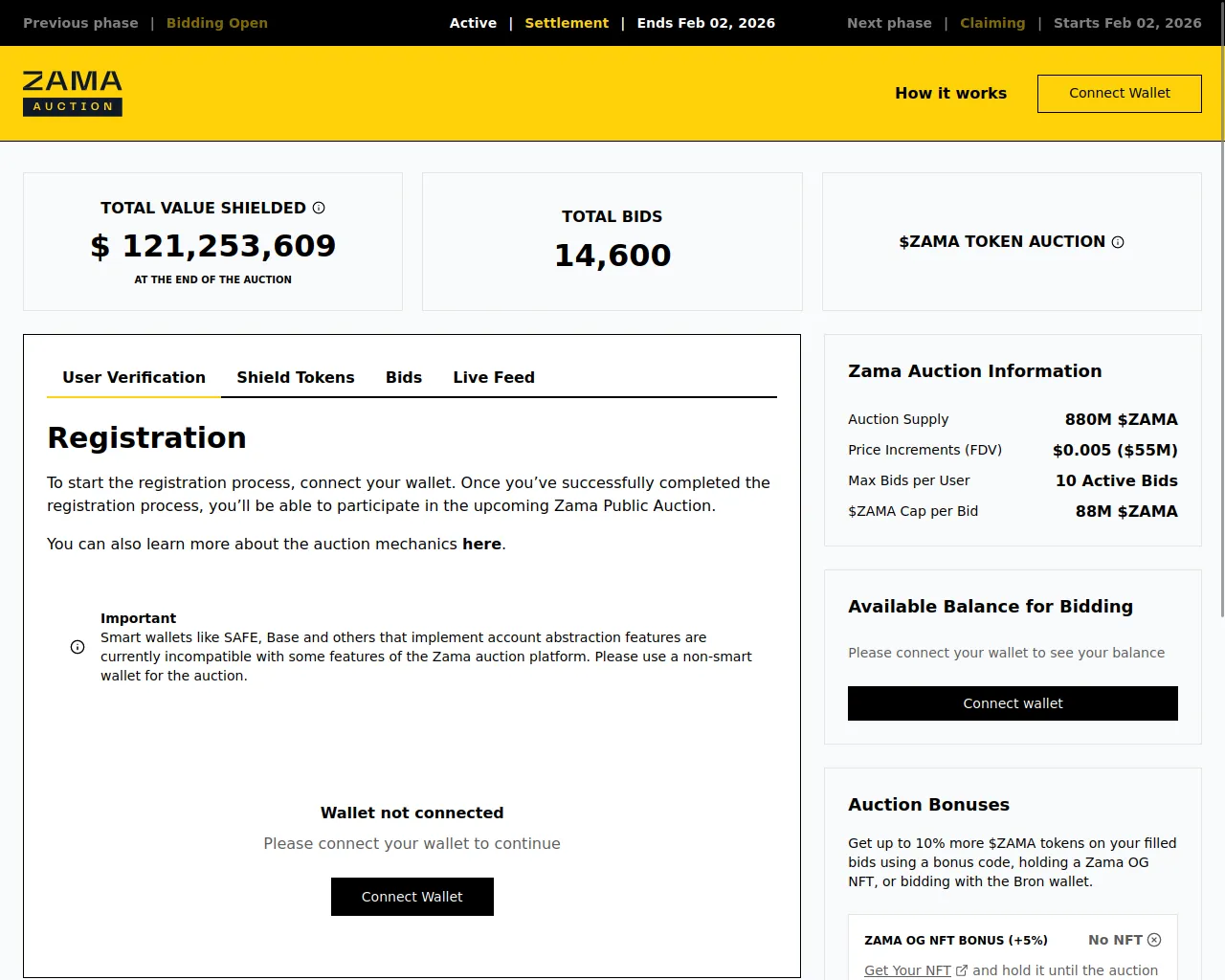Viewport: 1225px width, 980px height.
Task: Open the How it works link
Action: point(951,93)
